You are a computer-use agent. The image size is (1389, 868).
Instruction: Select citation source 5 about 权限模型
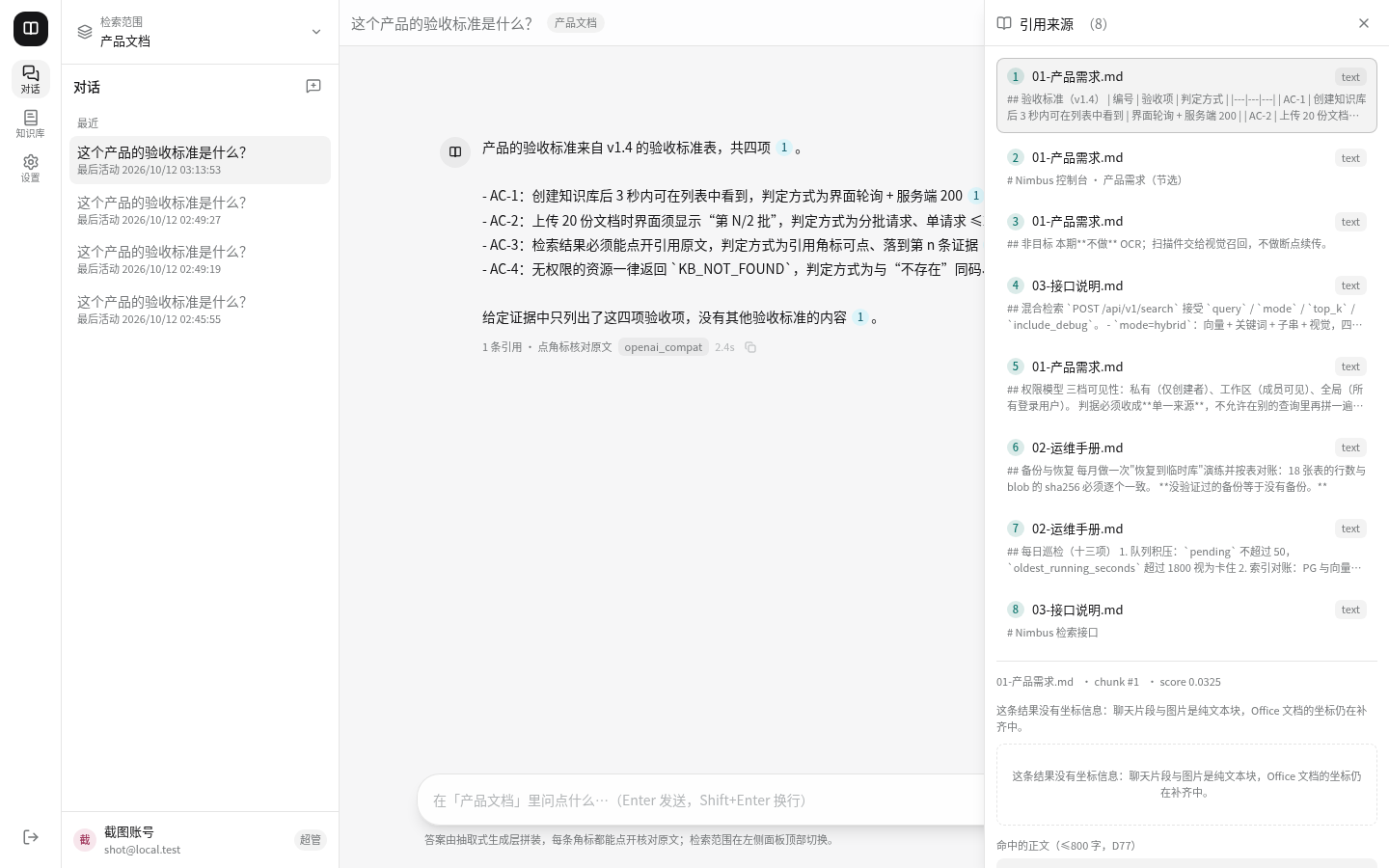pos(1186,386)
